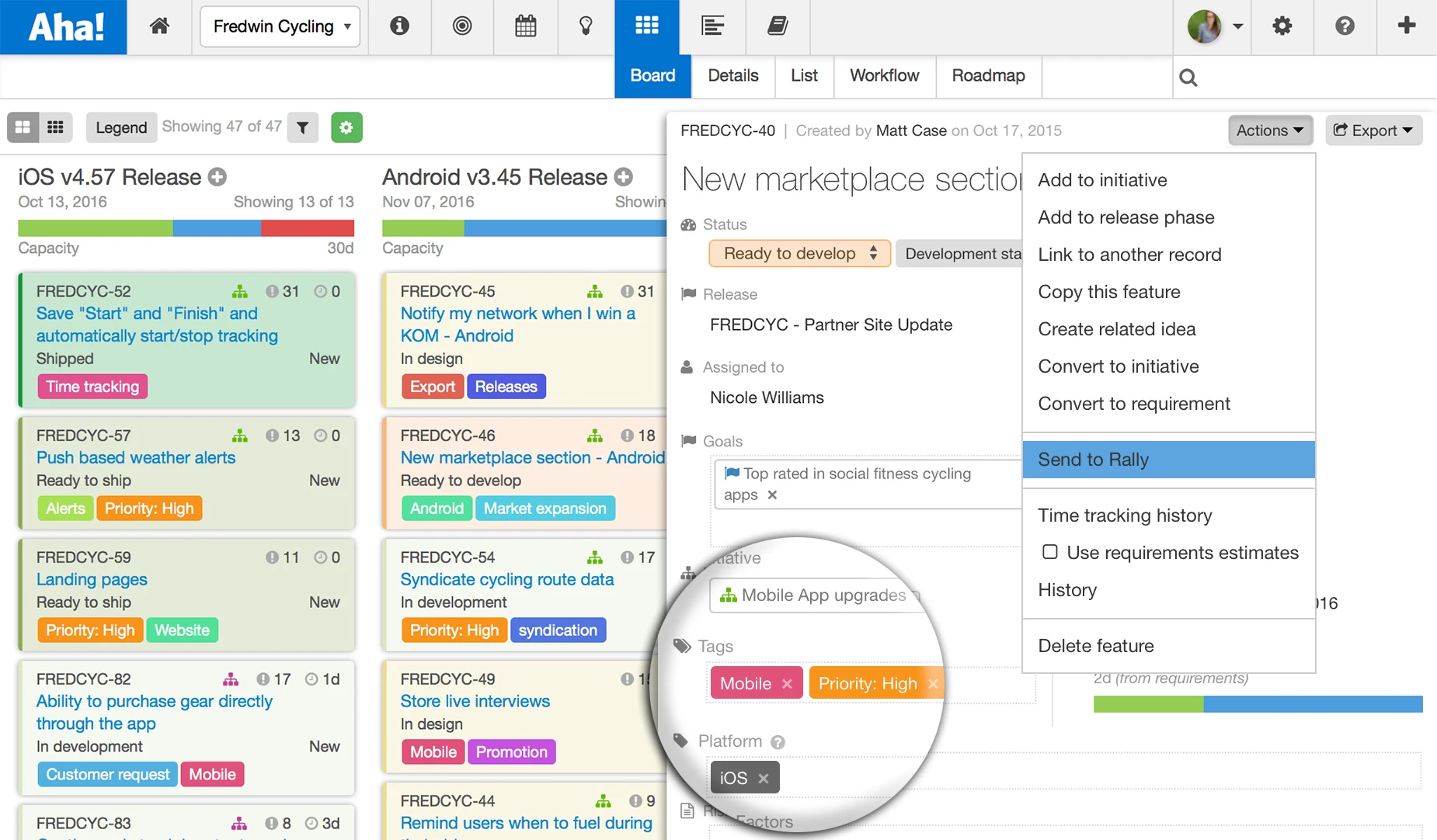
Task: Click the Time tracking tag
Action: tap(92, 387)
